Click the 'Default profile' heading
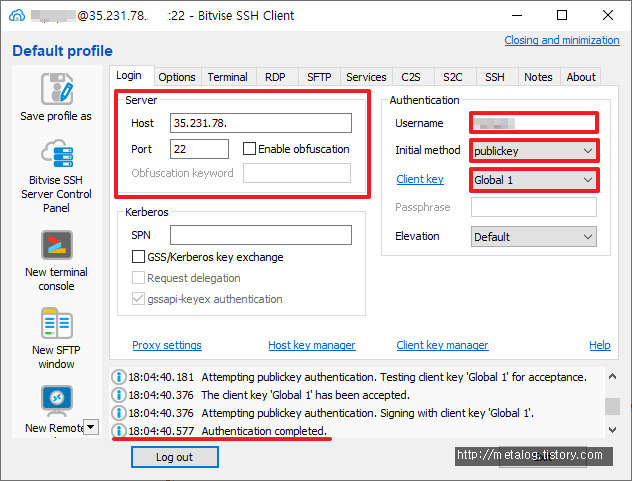This screenshot has width=632, height=481. coord(62,51)
